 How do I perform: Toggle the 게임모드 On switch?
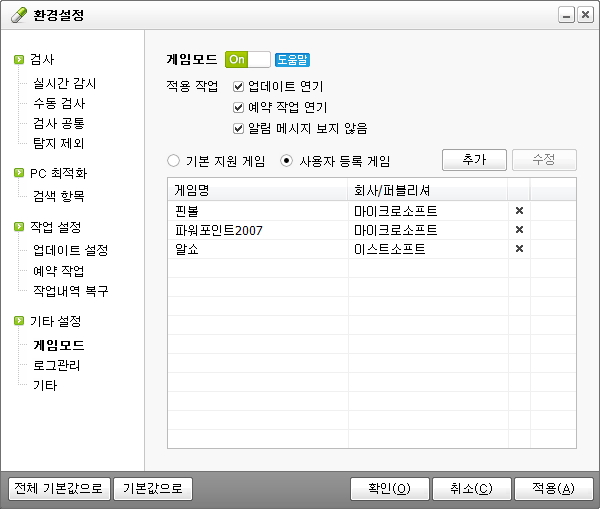[248, 60]
